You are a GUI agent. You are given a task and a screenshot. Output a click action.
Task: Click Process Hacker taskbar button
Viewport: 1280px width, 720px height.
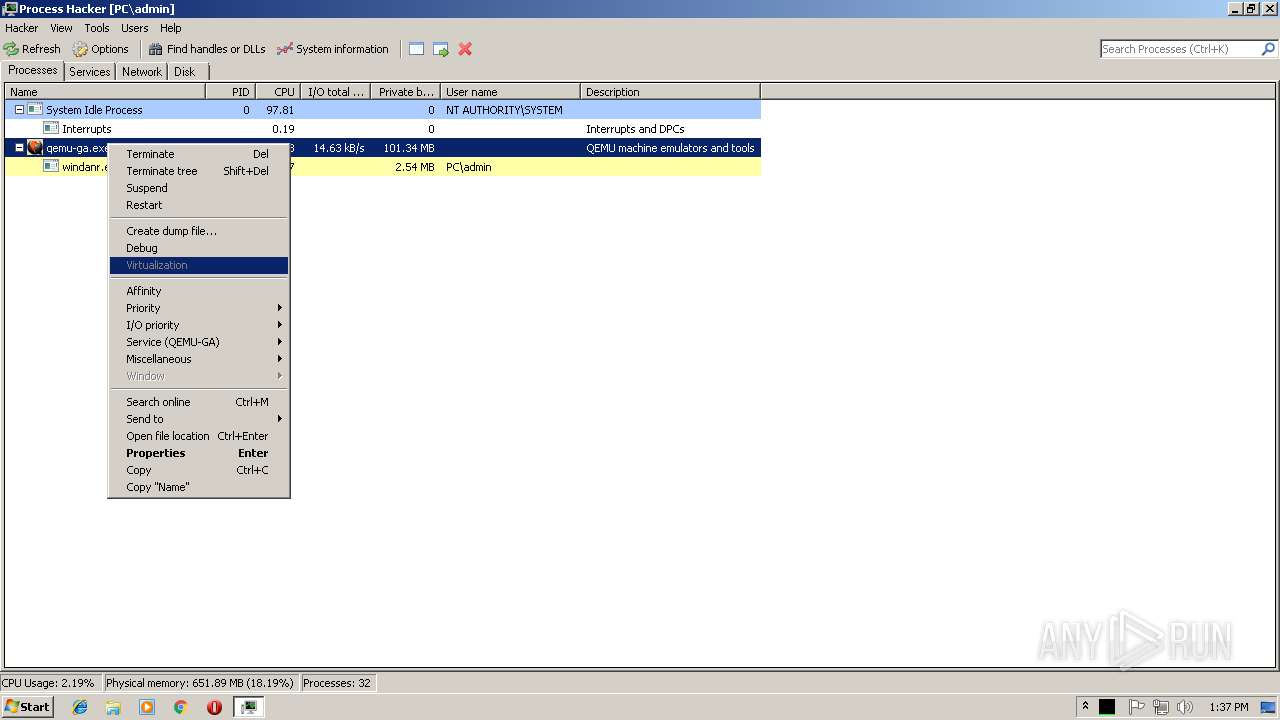[248, 707]
